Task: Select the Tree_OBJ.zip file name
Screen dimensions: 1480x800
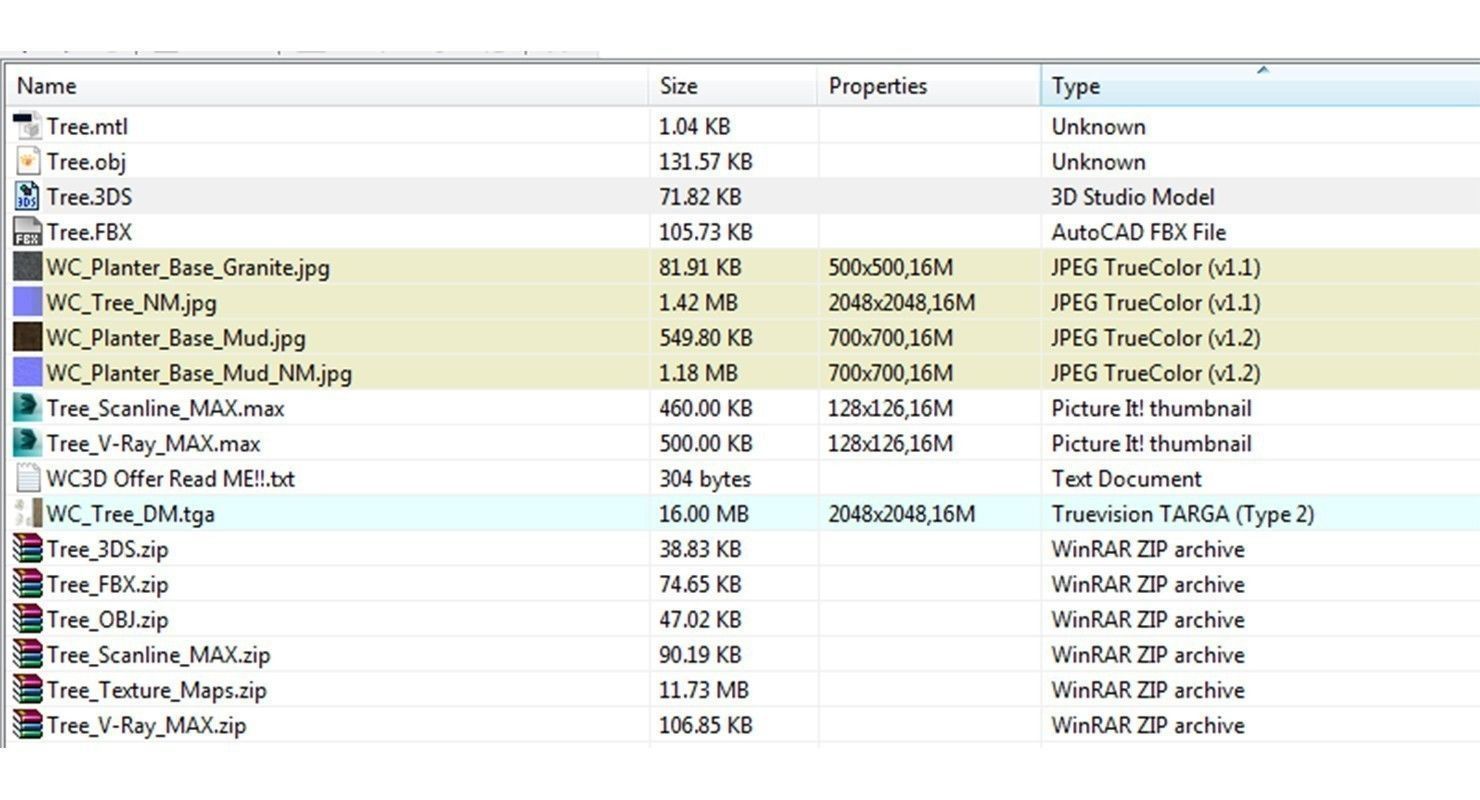Action: click(107, 620)
